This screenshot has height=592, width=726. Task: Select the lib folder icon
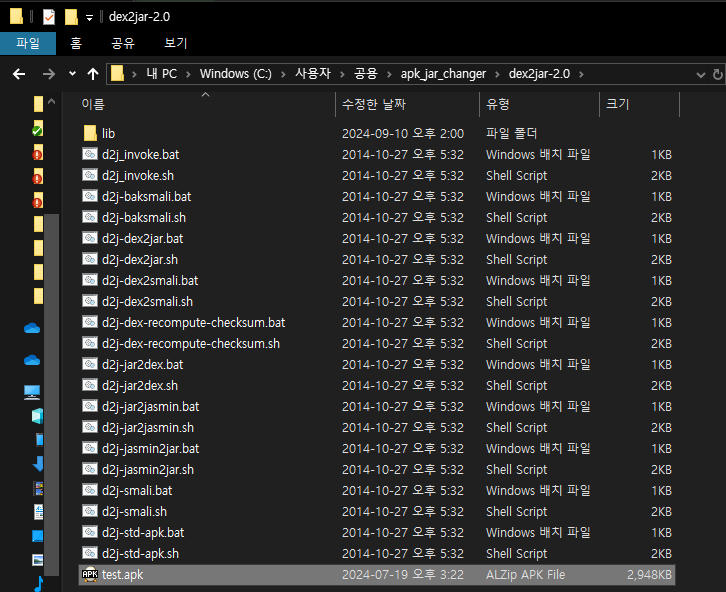90,133
